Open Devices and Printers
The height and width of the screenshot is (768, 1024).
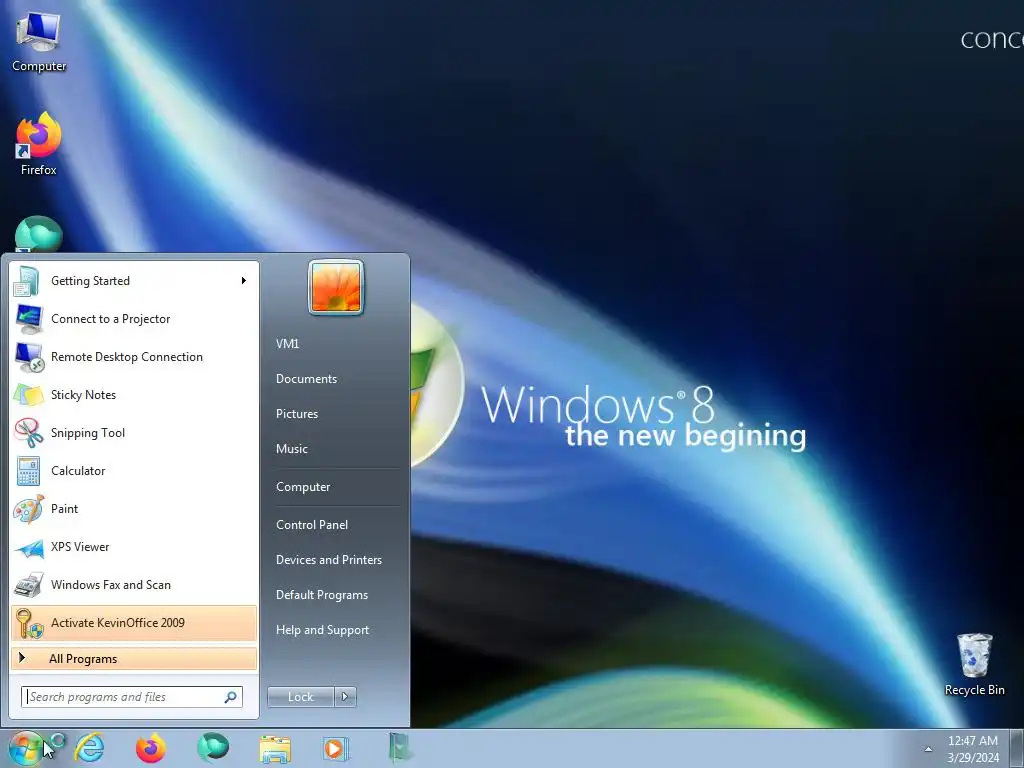click(328, 560)
